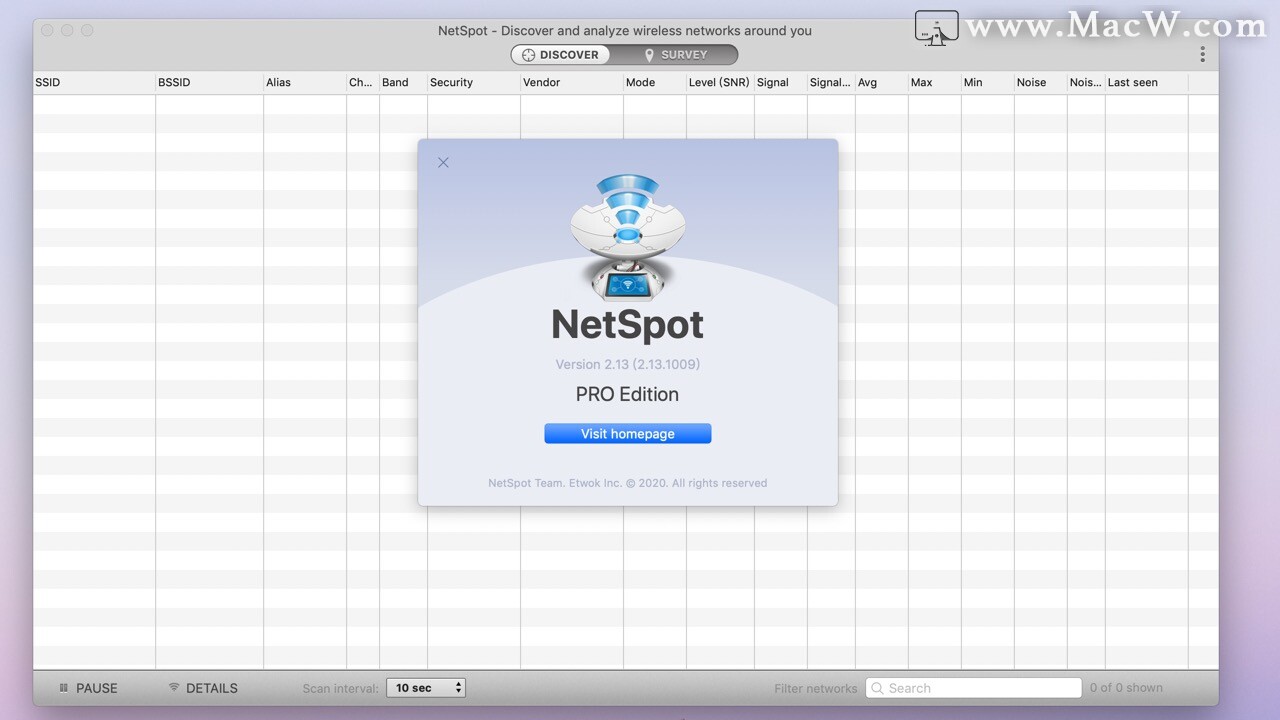Open the scan interval dropdown
This screenshot has height=720, width=1280.
[x=420, y=688]
